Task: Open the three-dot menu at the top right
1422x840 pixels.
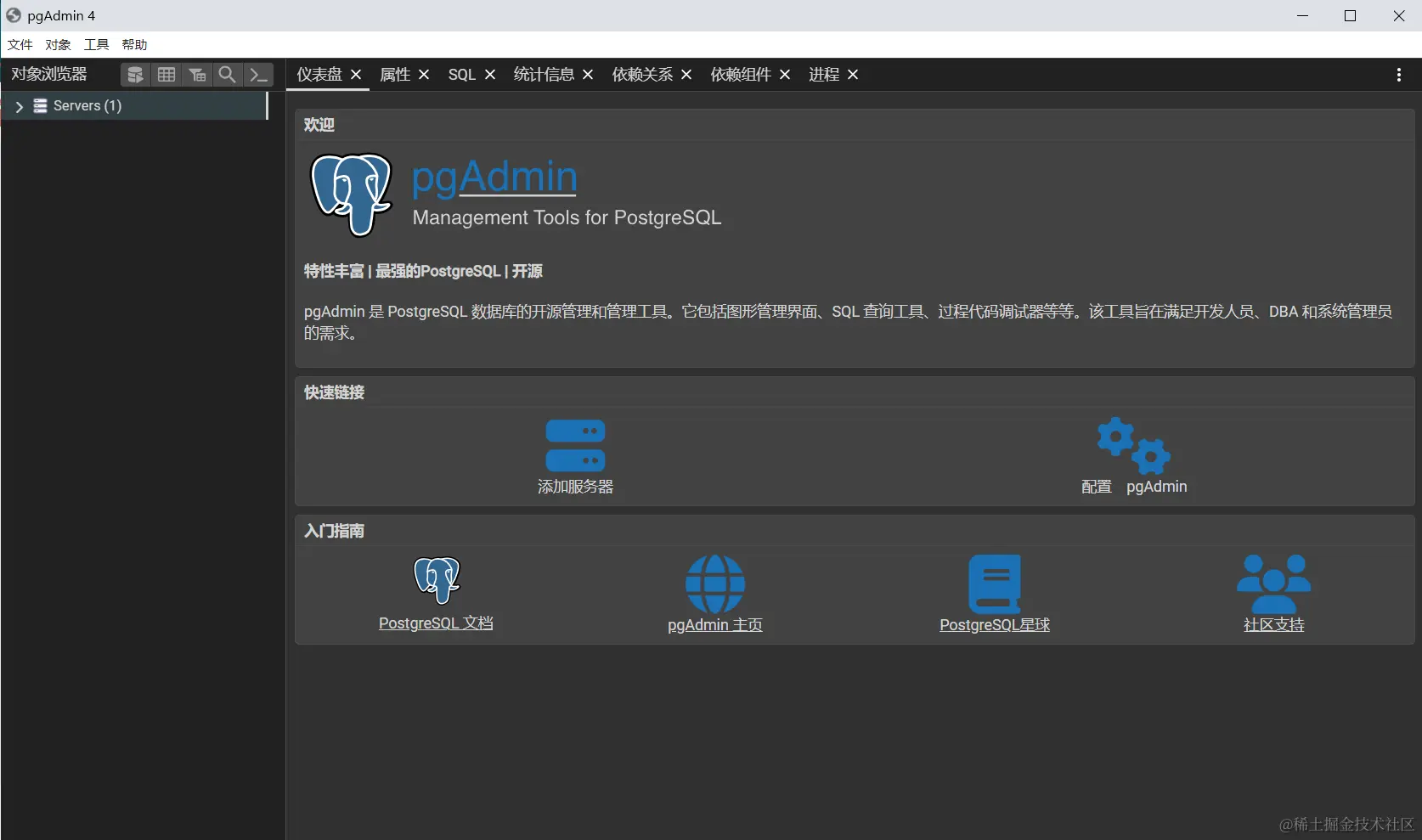Action: click(1398, 75)
